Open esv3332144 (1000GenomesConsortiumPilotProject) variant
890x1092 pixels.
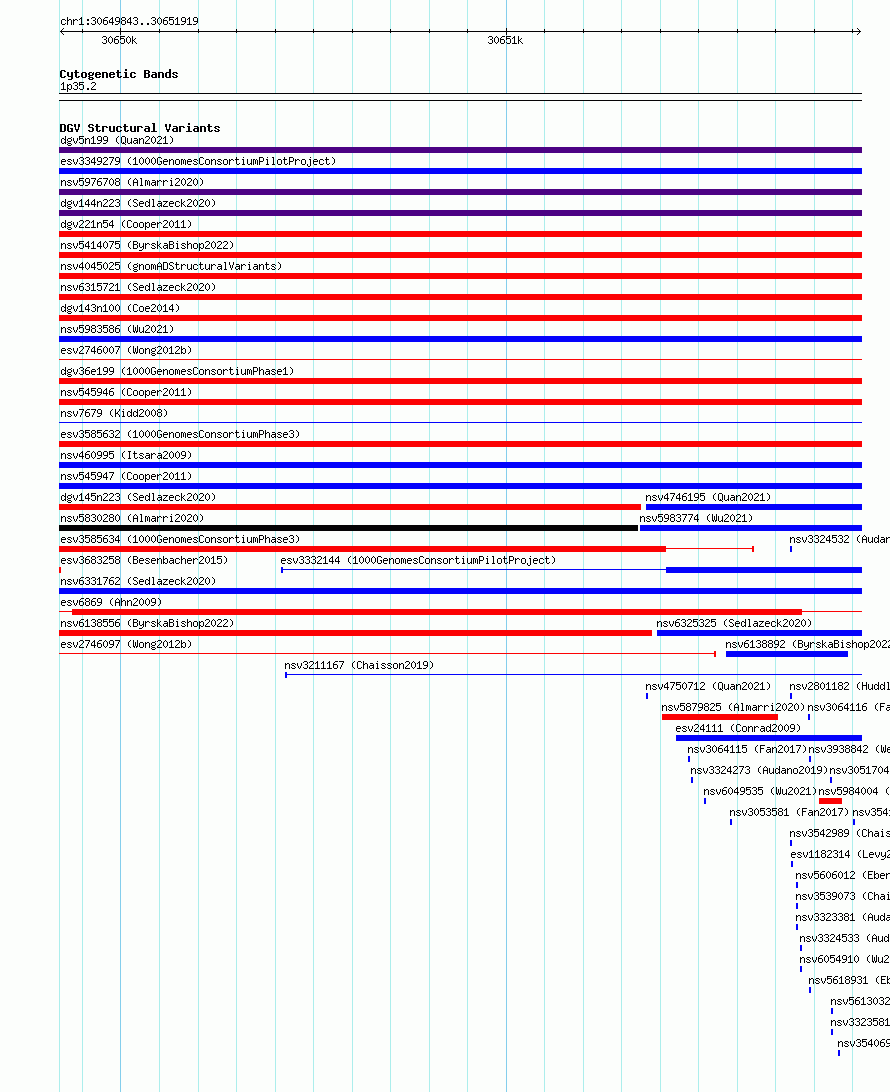click(x=418, y=559)
